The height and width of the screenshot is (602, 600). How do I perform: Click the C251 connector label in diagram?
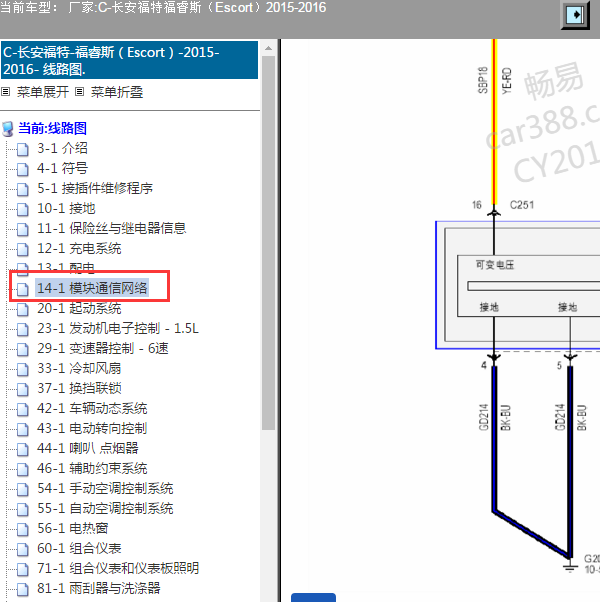click(x=522, y=205)
